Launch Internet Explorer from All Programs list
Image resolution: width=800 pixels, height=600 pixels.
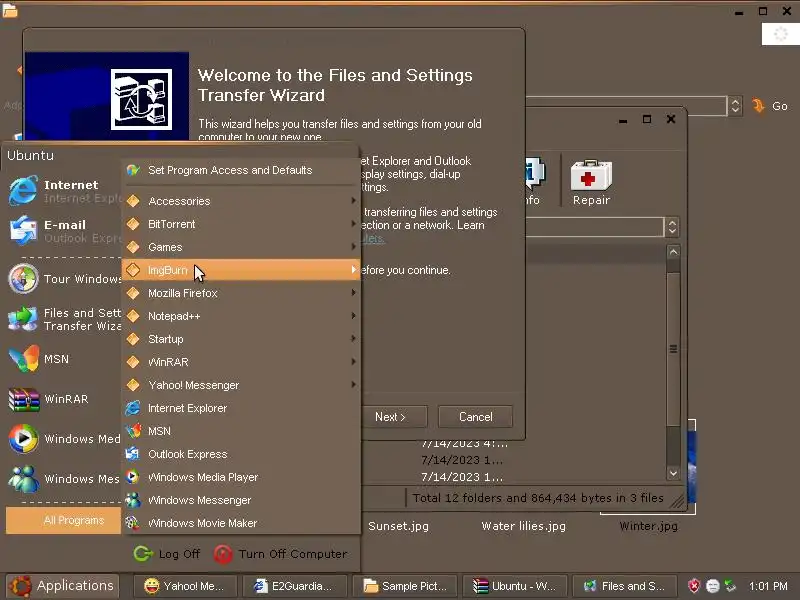[240, 408]
